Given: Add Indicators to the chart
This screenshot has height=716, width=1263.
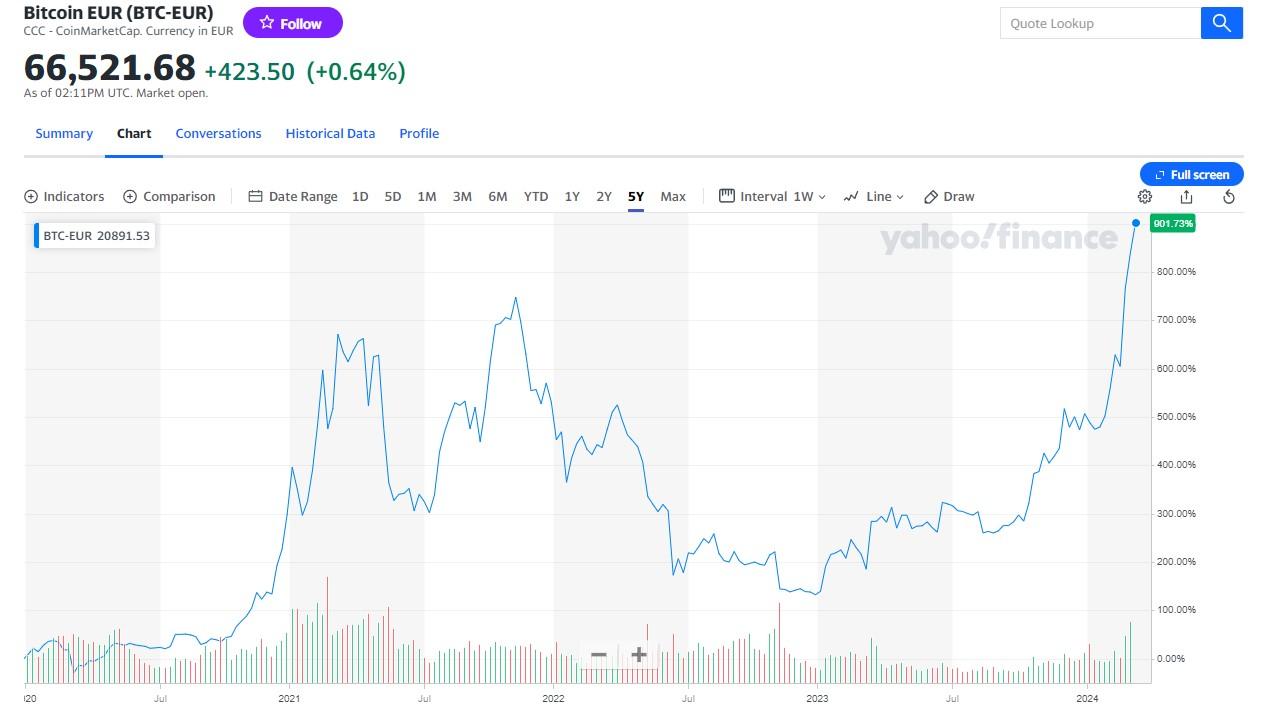Looking at the screenshot, I should coord(64,197).
